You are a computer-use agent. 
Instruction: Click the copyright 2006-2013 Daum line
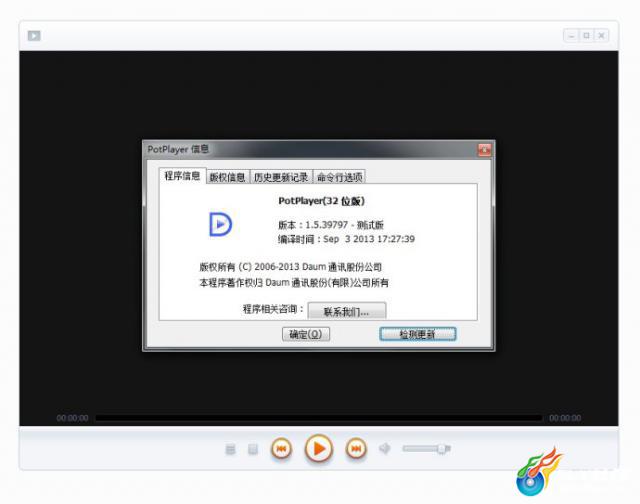click(290, 267)
